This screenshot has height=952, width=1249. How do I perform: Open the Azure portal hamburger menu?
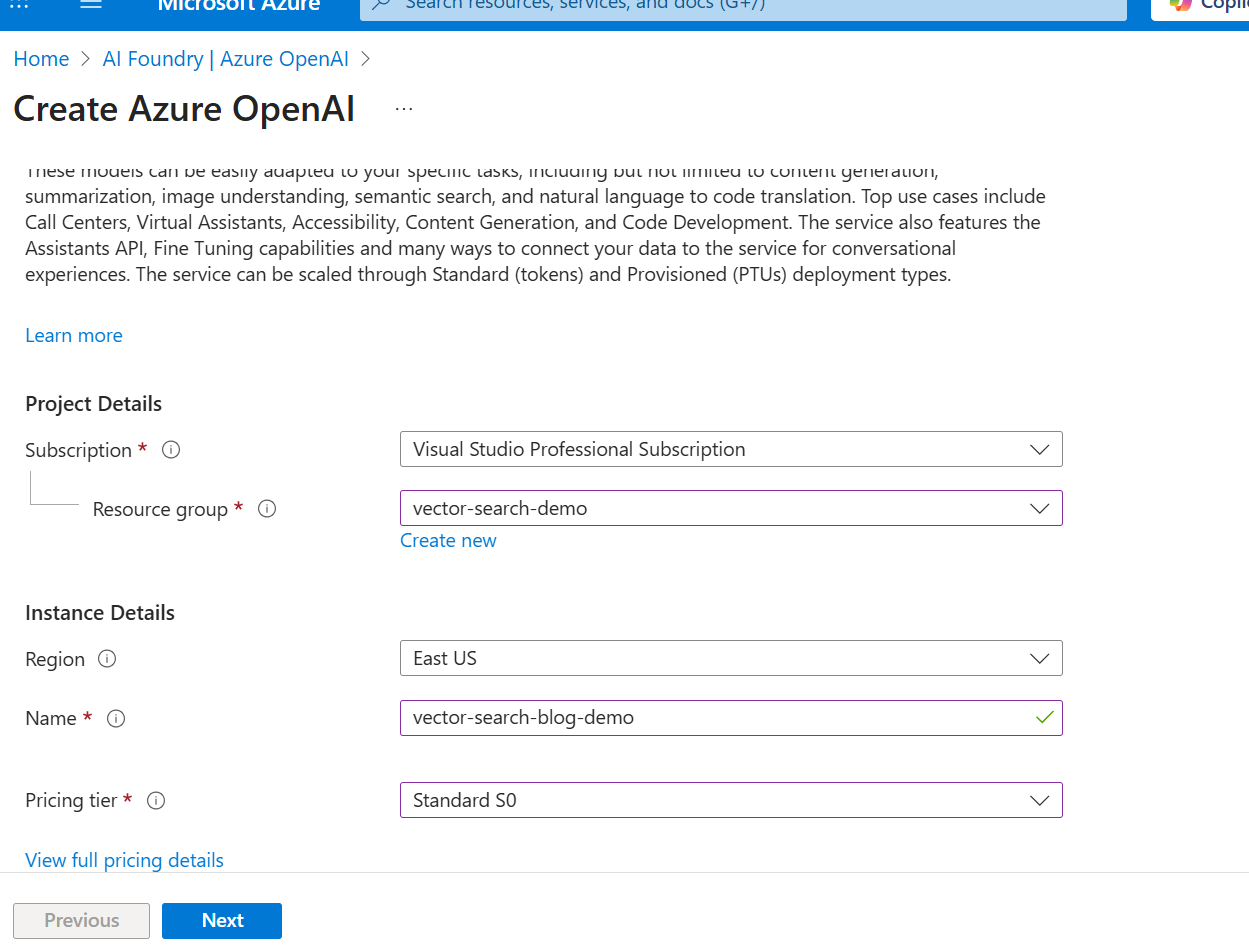click(x=91, y=4)
